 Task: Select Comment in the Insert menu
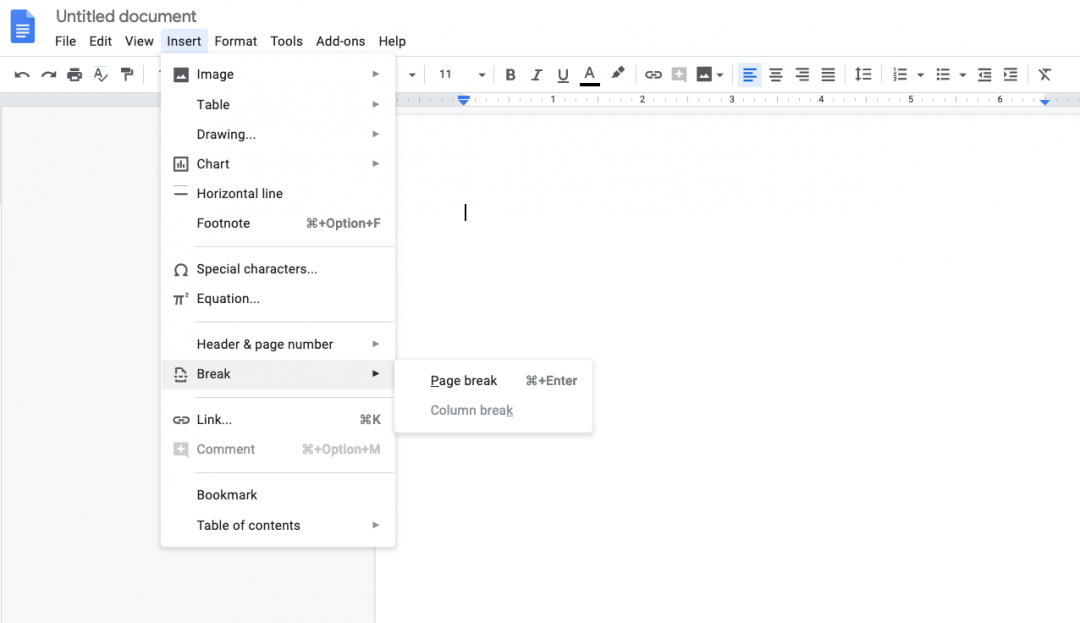click(x=278, y=450)
